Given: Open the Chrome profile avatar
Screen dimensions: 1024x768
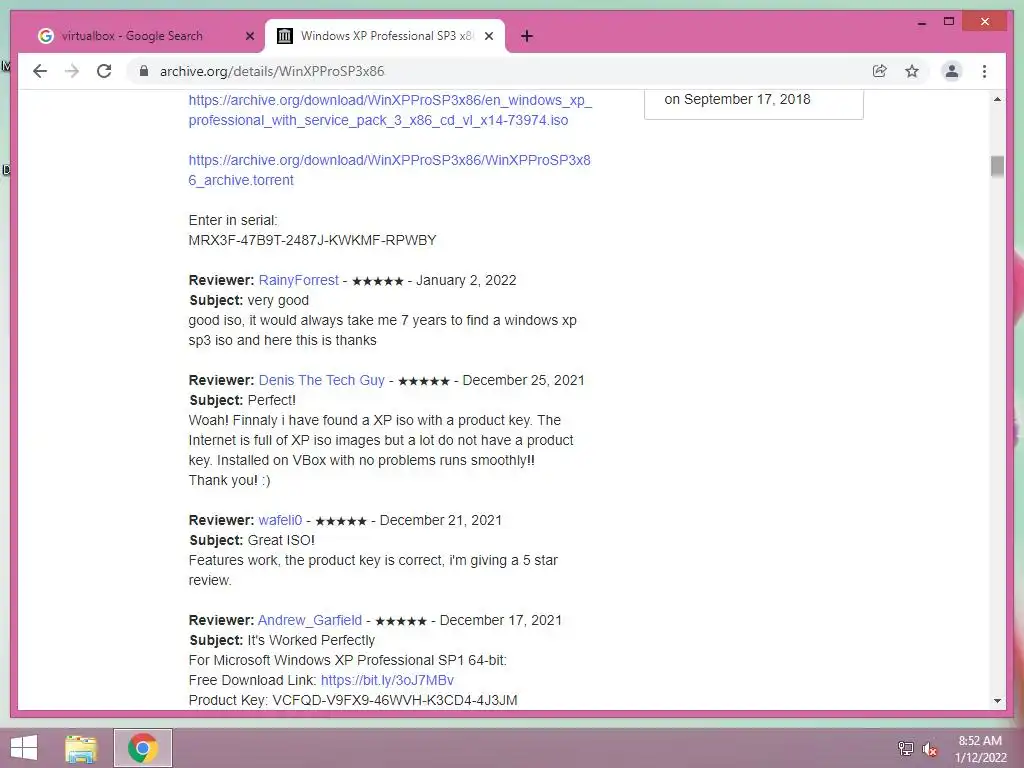Looking at the screenshot, I should coord(952,71).
